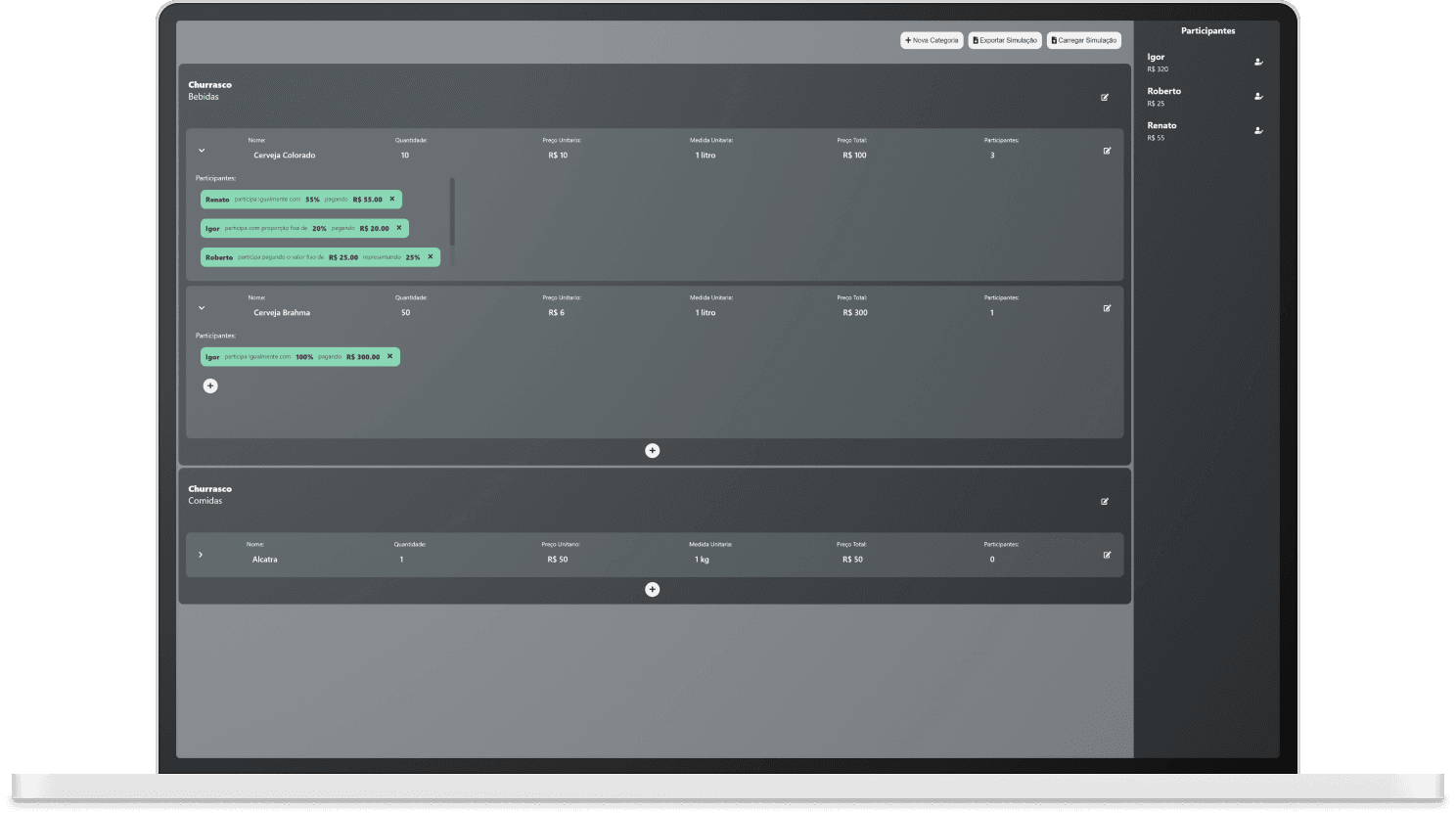This screenshot has width=1456, height=813.
Task: Expand the Alcatra row
Action: 201,555
